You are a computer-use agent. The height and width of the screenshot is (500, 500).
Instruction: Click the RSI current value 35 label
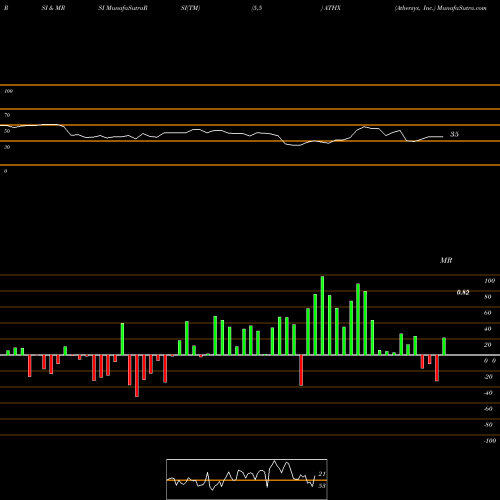[x=454, y=134]
